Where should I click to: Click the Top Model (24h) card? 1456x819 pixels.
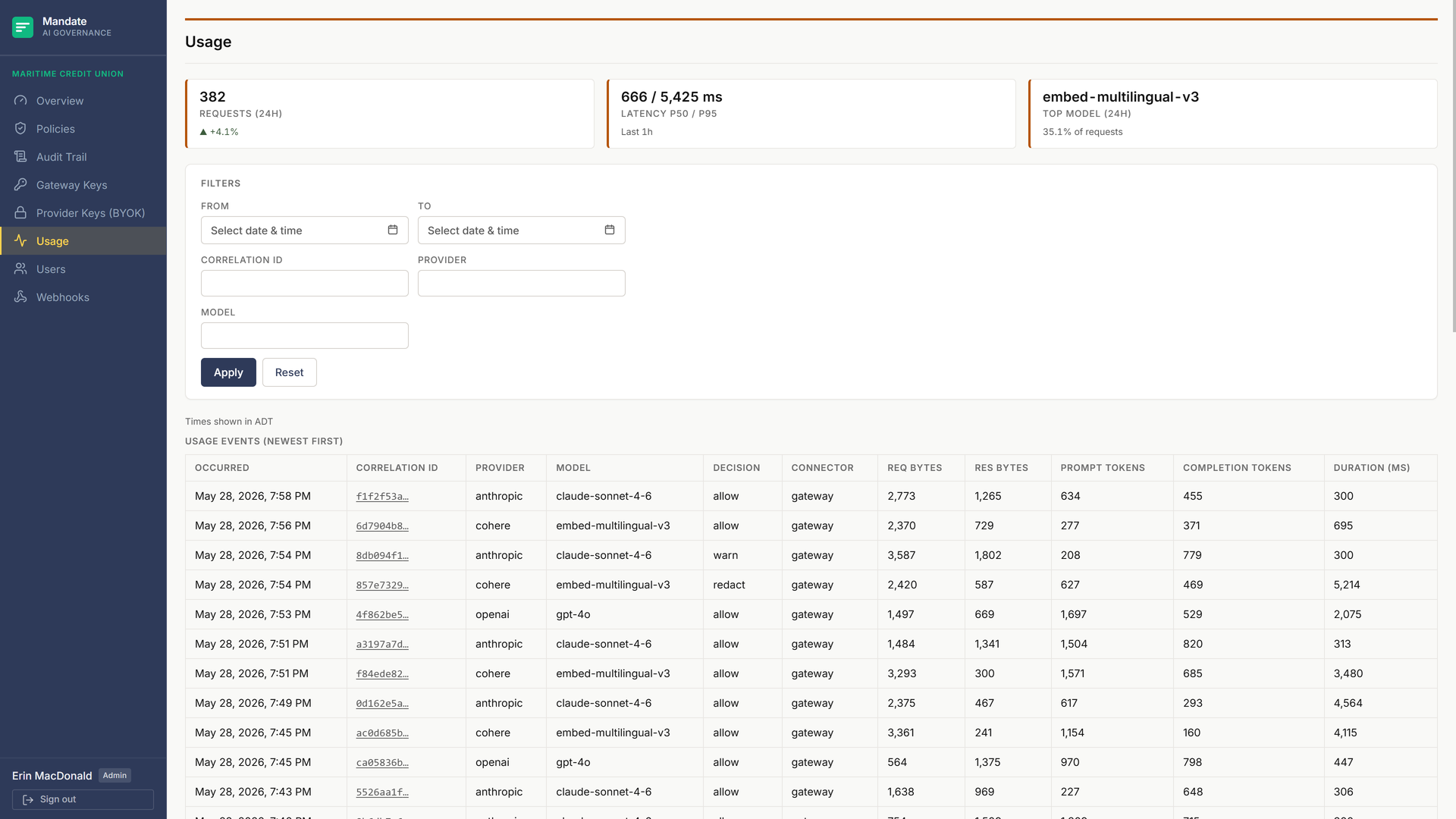click(1233, 114)
